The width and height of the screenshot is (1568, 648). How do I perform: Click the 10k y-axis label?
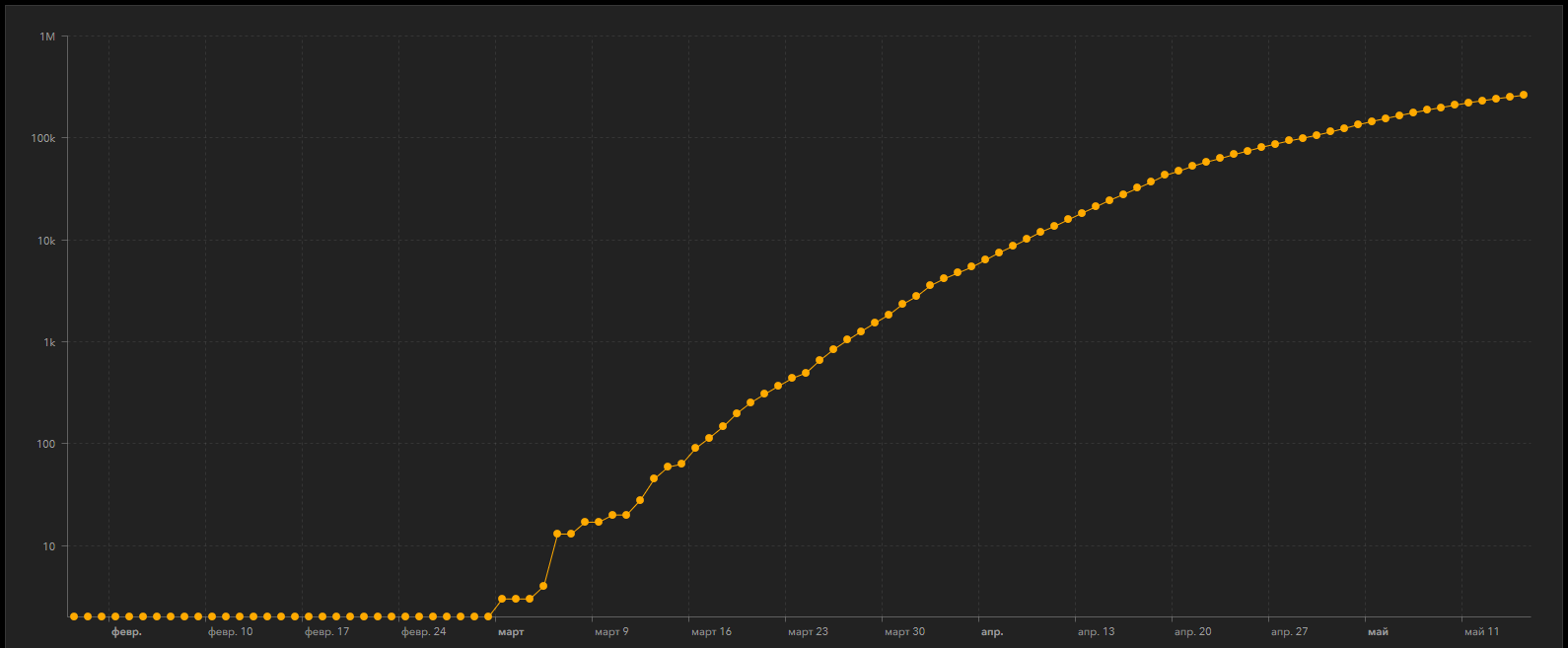tap(46, 241)
